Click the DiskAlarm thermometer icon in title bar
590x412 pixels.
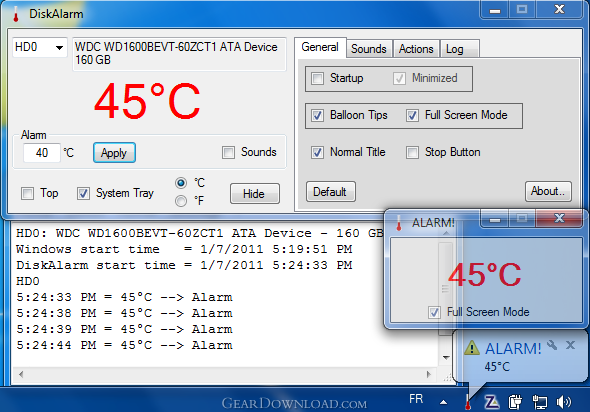pos(16,14)
